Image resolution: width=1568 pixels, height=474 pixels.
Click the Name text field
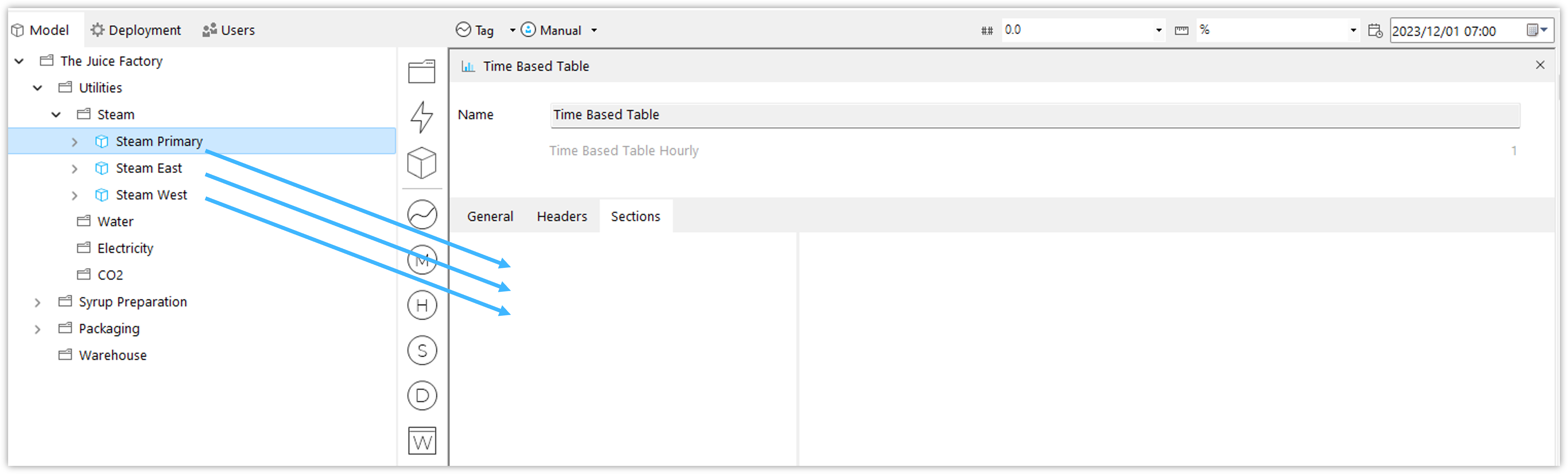click(x=1035, y=115)
